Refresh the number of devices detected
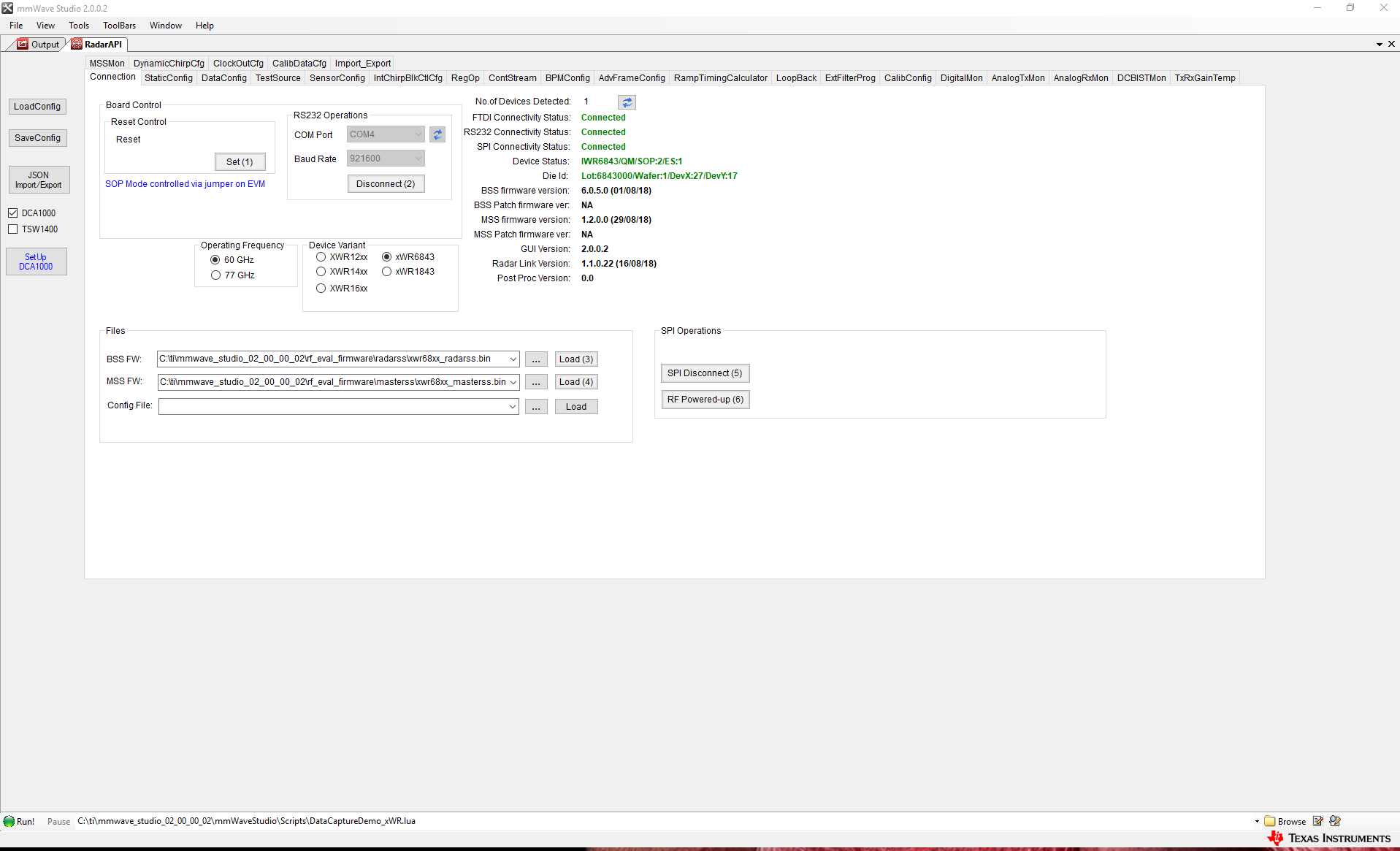This screenshot has height=851, width=1400. 627,102
